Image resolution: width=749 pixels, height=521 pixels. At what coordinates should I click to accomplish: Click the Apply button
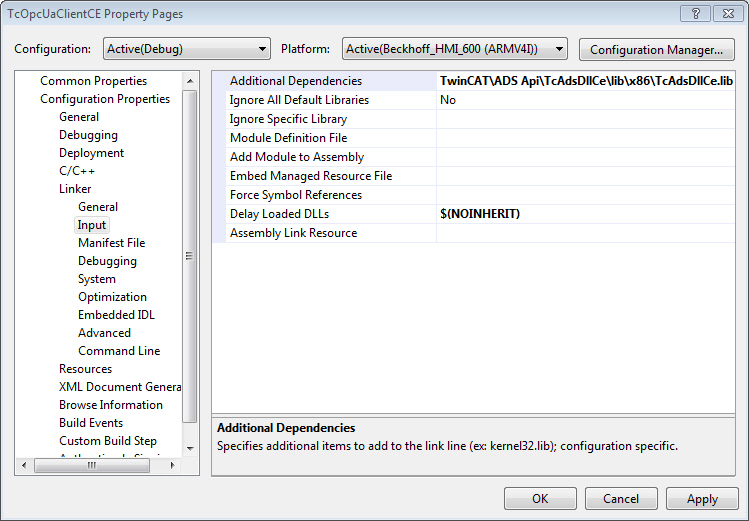click(702, 499)
